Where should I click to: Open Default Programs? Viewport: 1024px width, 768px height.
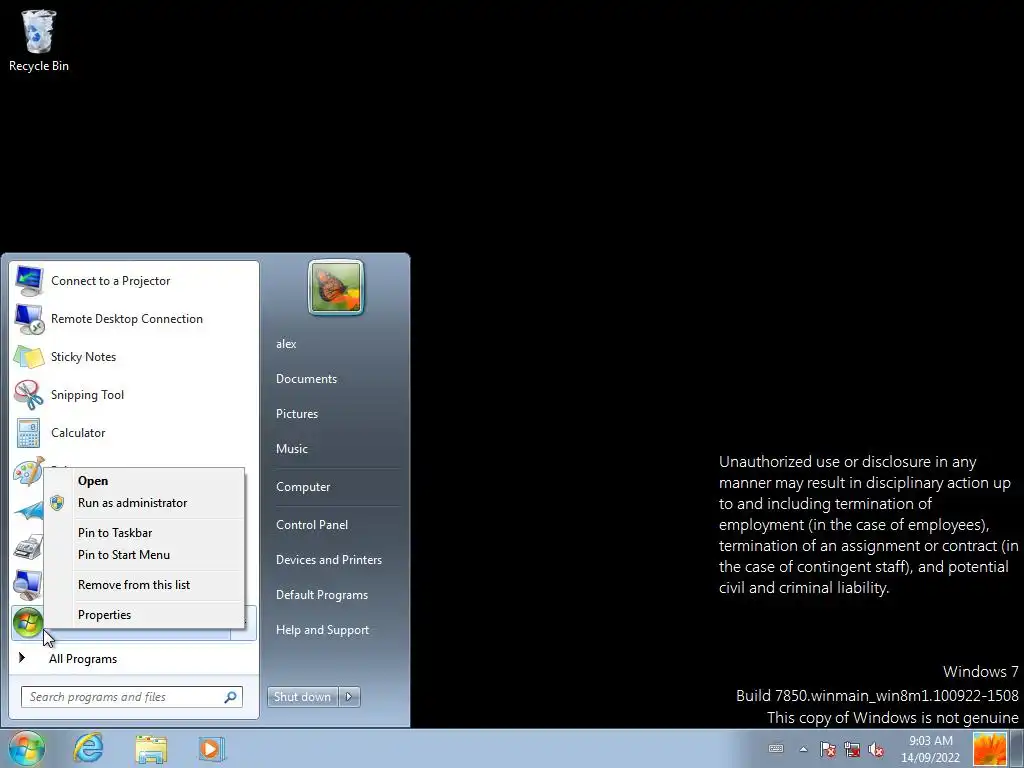(x=322, y=595)
